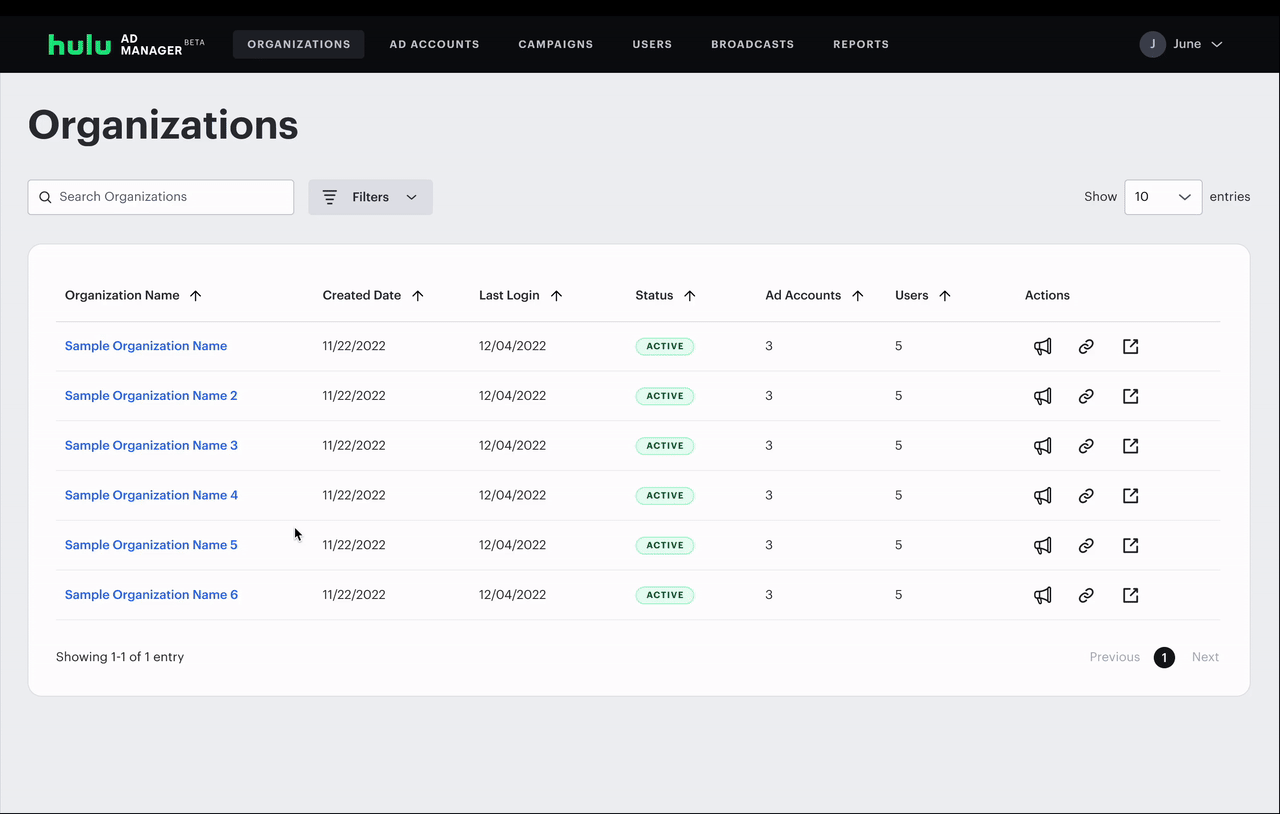This screenshot has height=814, width=1280.
Task: Click the link icon for Sample Organization Name 5
Action: [1086, 545]
